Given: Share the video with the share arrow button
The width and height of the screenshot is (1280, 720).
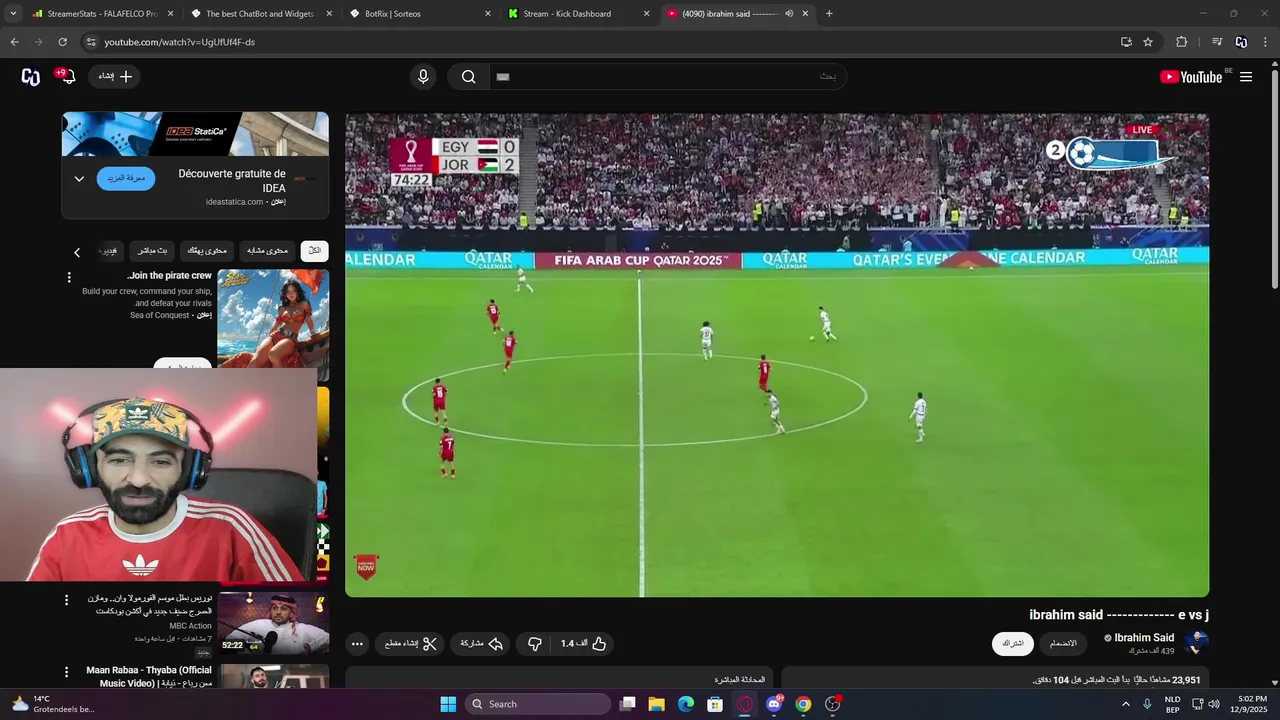Looking at the screenshot, I should tap(481, 644).
